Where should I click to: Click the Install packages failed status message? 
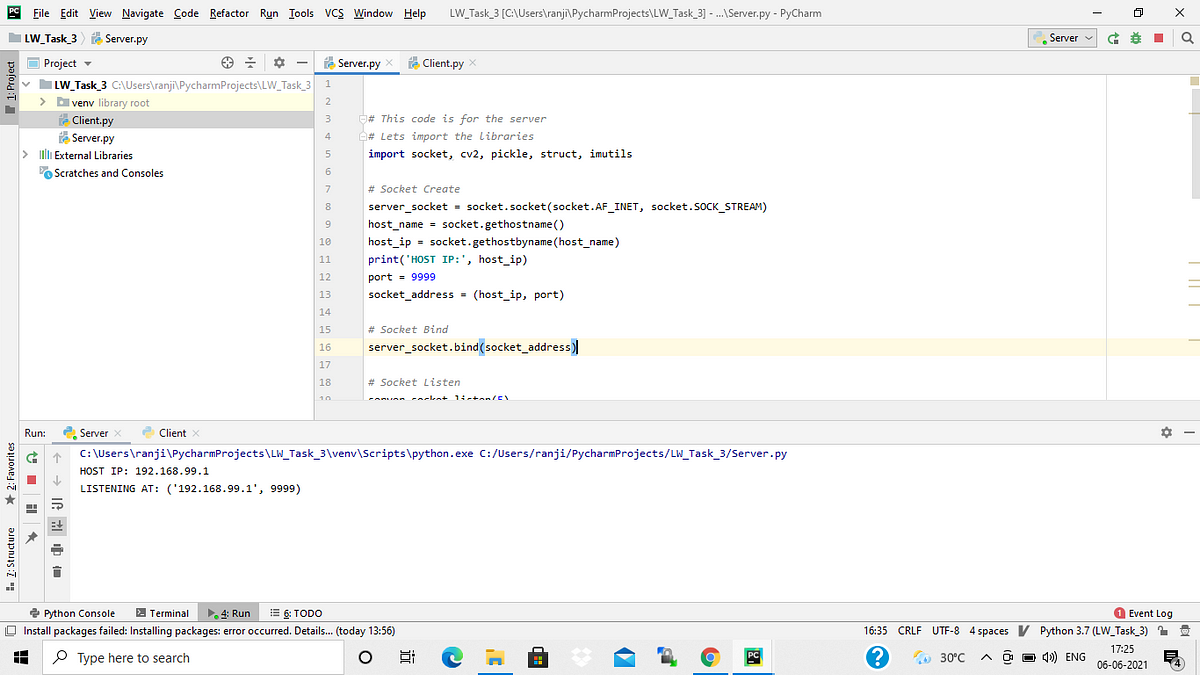click(x=209, y=631)
